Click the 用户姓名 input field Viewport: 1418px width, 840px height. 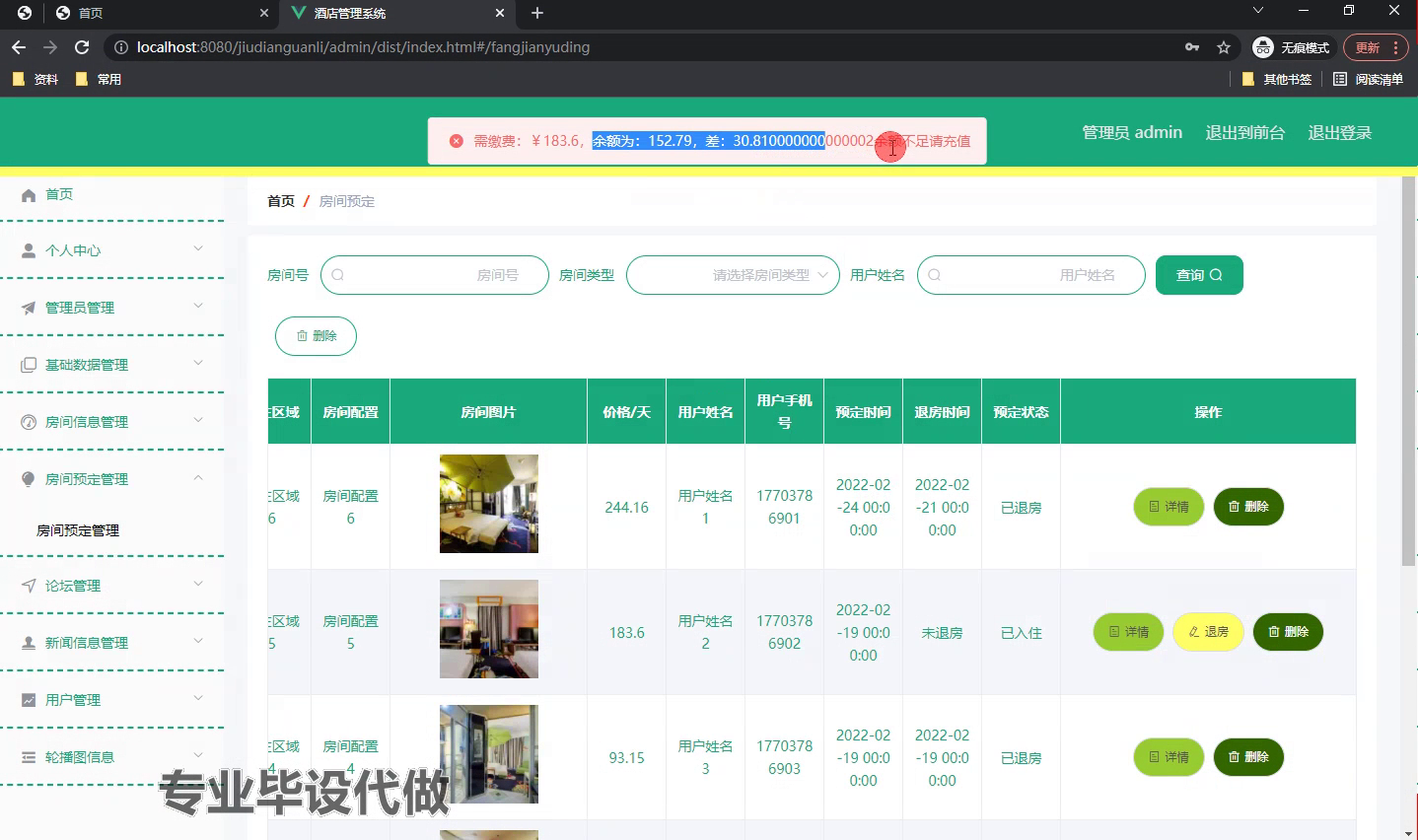(x=1031, y=275)
